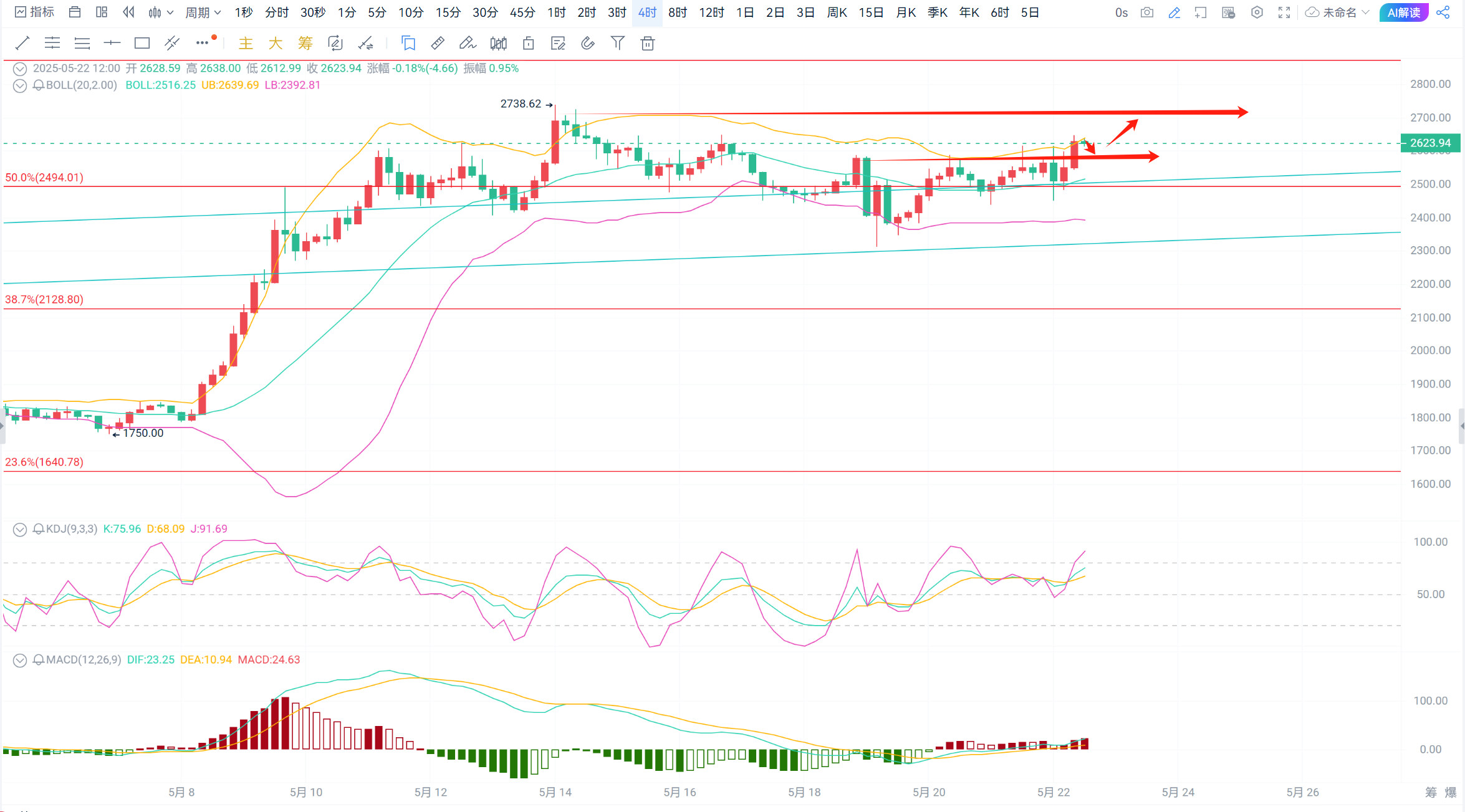1465x812 pixels.
Task: Collapse the KDJ(9,3,3) indicator panel chevron
Action: pos(20,529)
